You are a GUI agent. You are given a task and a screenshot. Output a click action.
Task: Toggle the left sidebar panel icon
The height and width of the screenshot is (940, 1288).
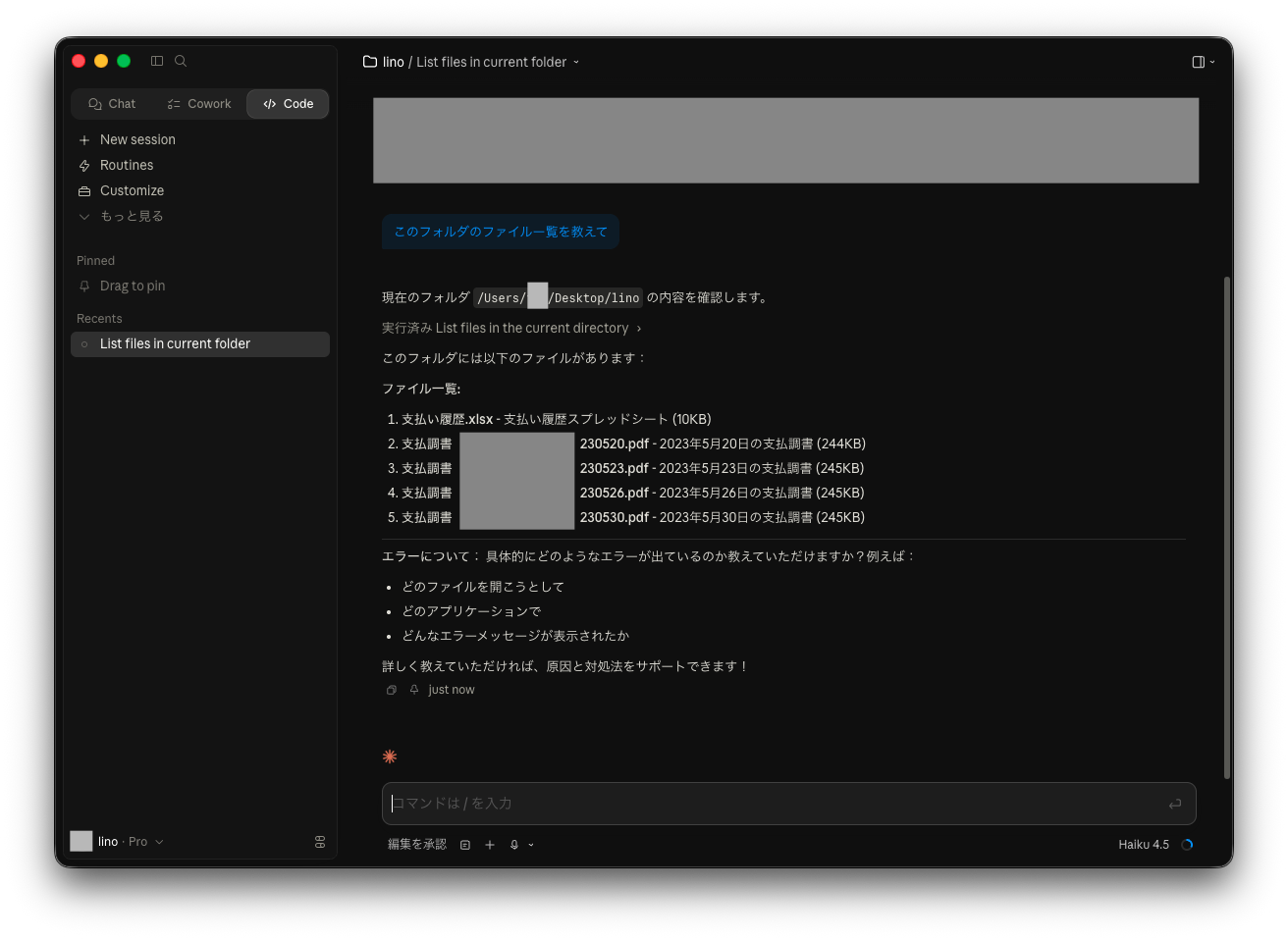coord(157,61)
